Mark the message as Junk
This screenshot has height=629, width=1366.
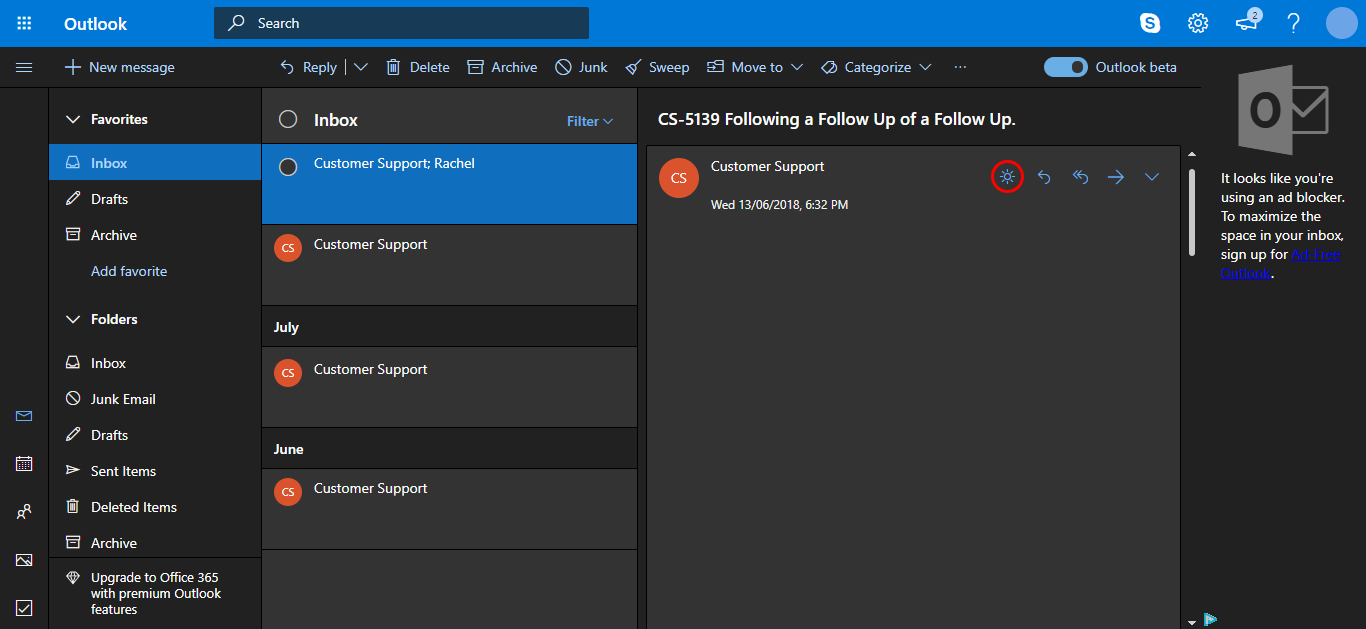pyautogui.click(x=581, y=67)
